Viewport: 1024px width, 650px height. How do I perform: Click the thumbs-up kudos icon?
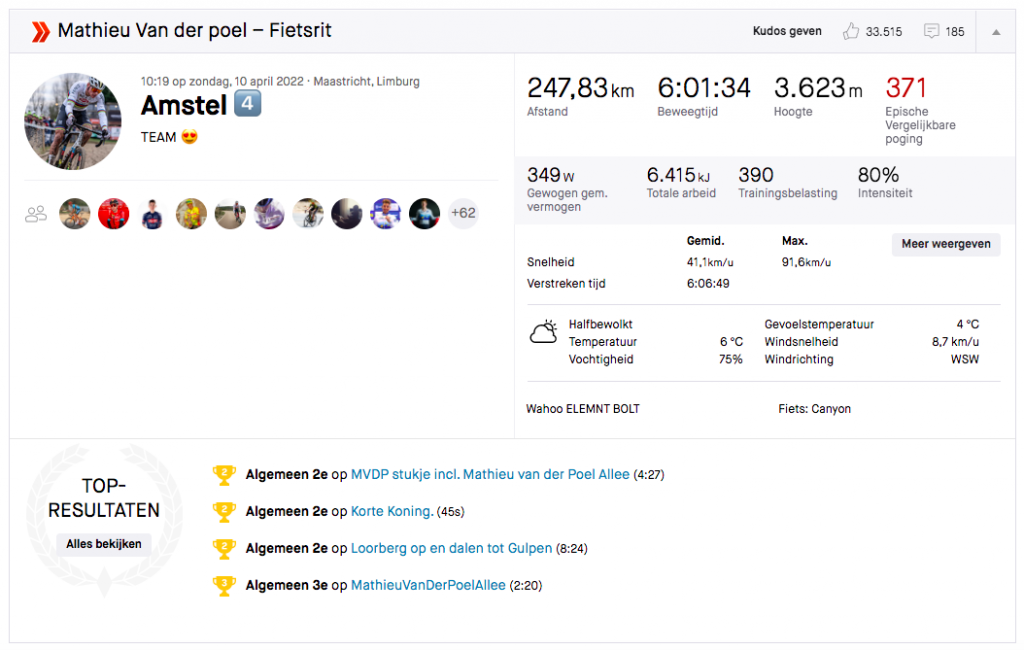[850, 31]
